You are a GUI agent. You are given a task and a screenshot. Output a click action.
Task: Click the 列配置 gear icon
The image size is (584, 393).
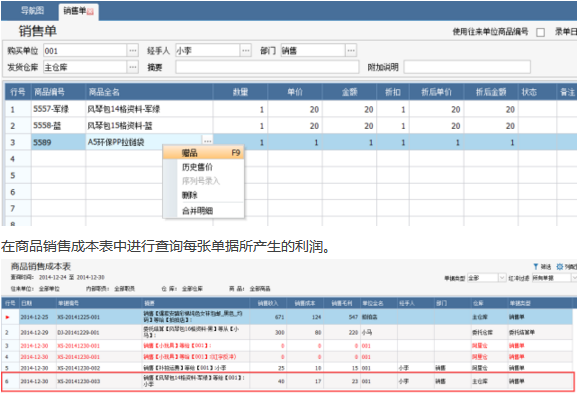coord(559,266)
